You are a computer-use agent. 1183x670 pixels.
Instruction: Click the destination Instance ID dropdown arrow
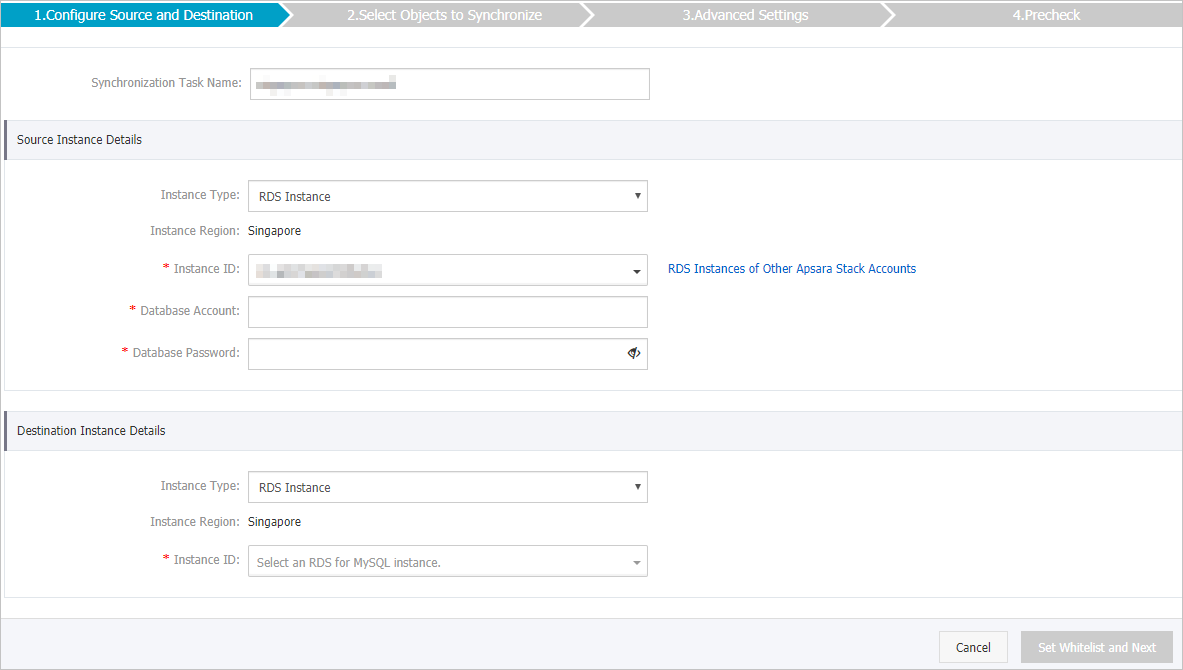(x=637, y=561)
